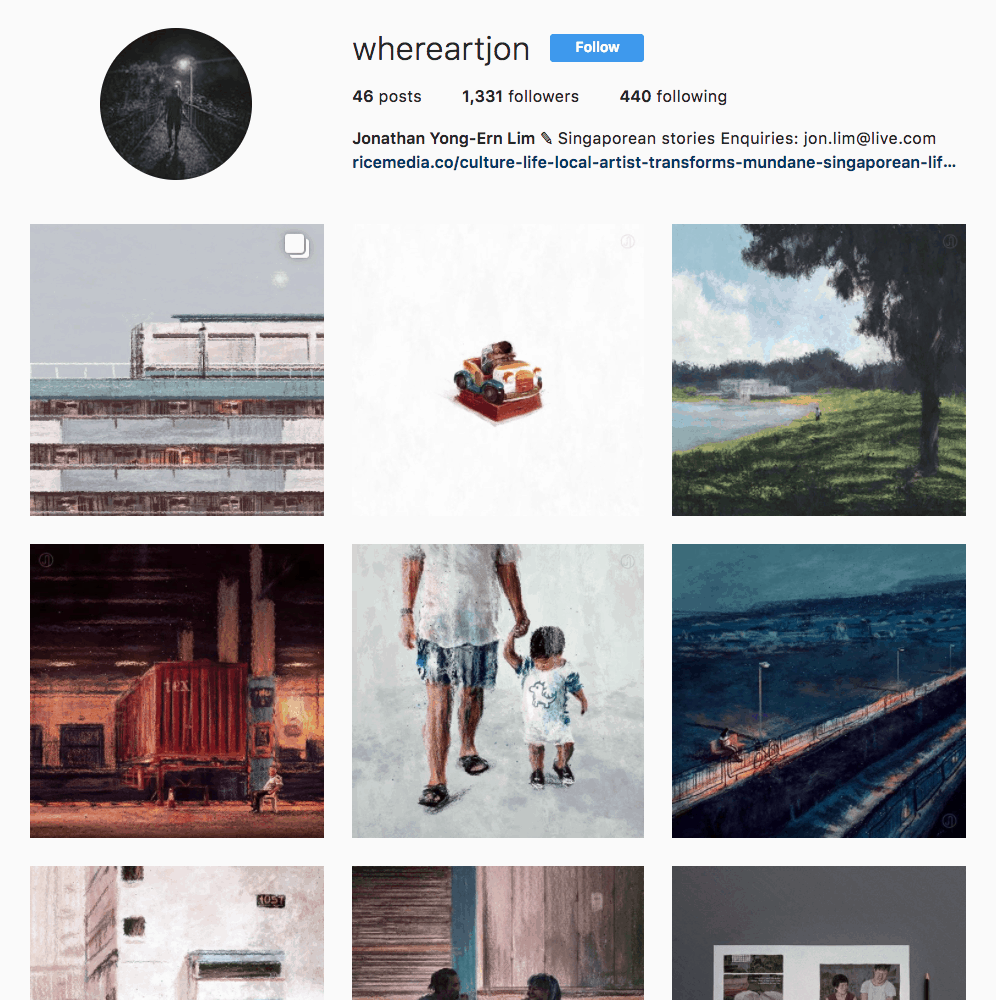Open the 46 posts count
This screenshot has height=1000, width=996.
click(387, 96)
